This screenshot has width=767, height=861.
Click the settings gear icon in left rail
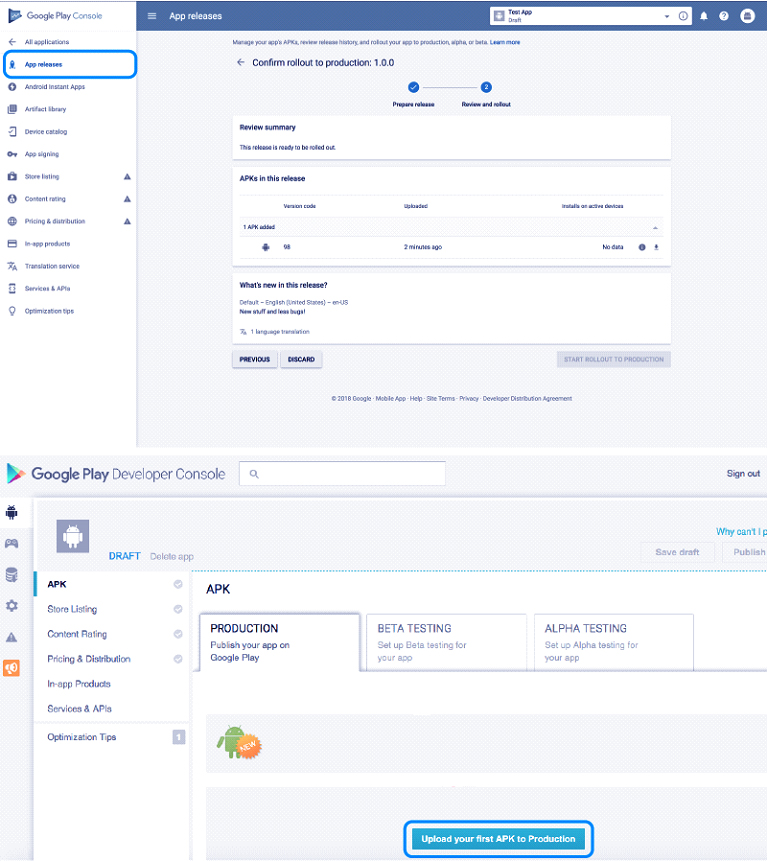[x=12, y=606]
